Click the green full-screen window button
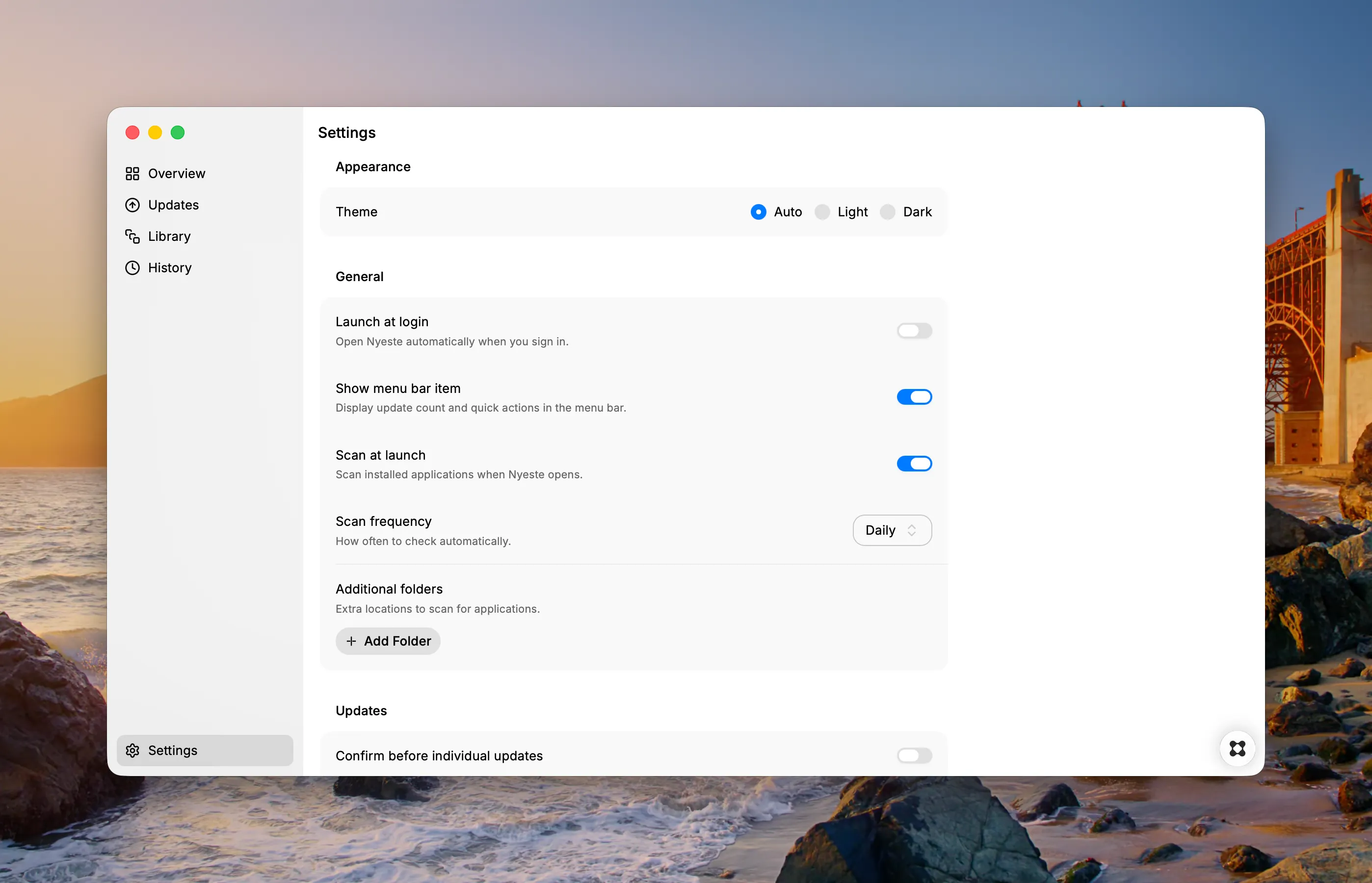This screenshot has width=1372, height=883. click(178, 133)
